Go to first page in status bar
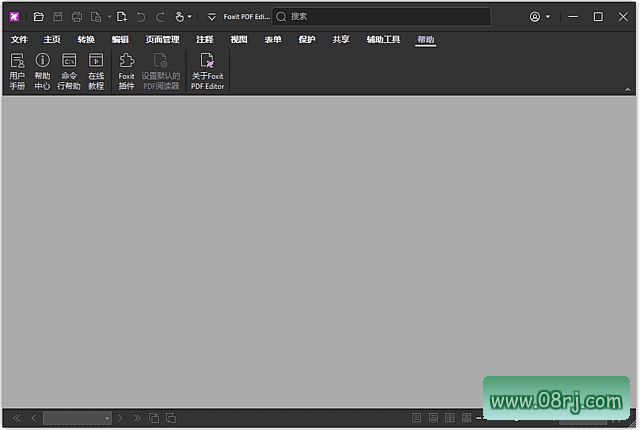The height and width of the screenshot is (430, 640). coord(17,418)
